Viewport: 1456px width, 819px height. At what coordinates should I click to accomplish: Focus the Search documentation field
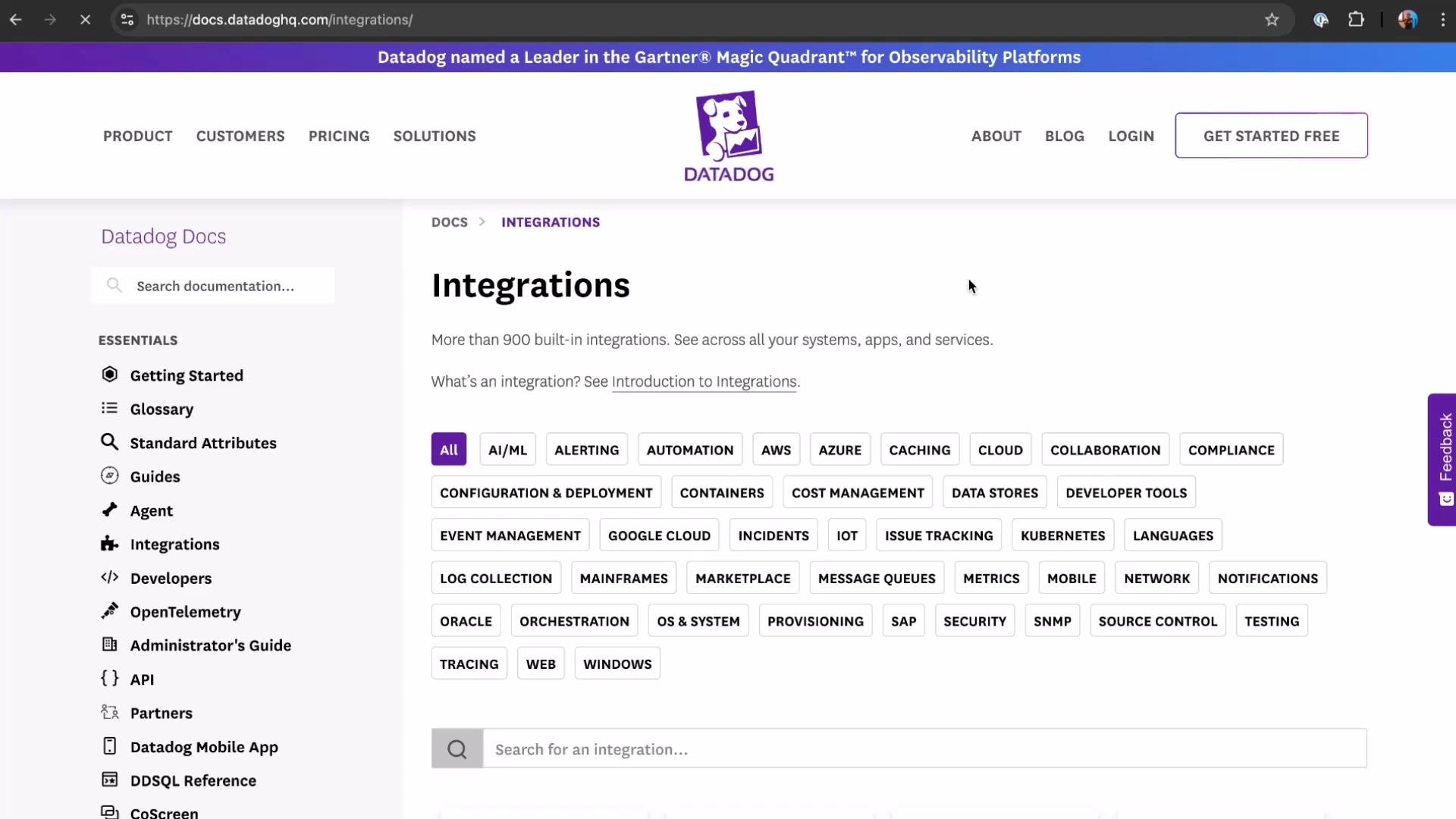(213, 286)
